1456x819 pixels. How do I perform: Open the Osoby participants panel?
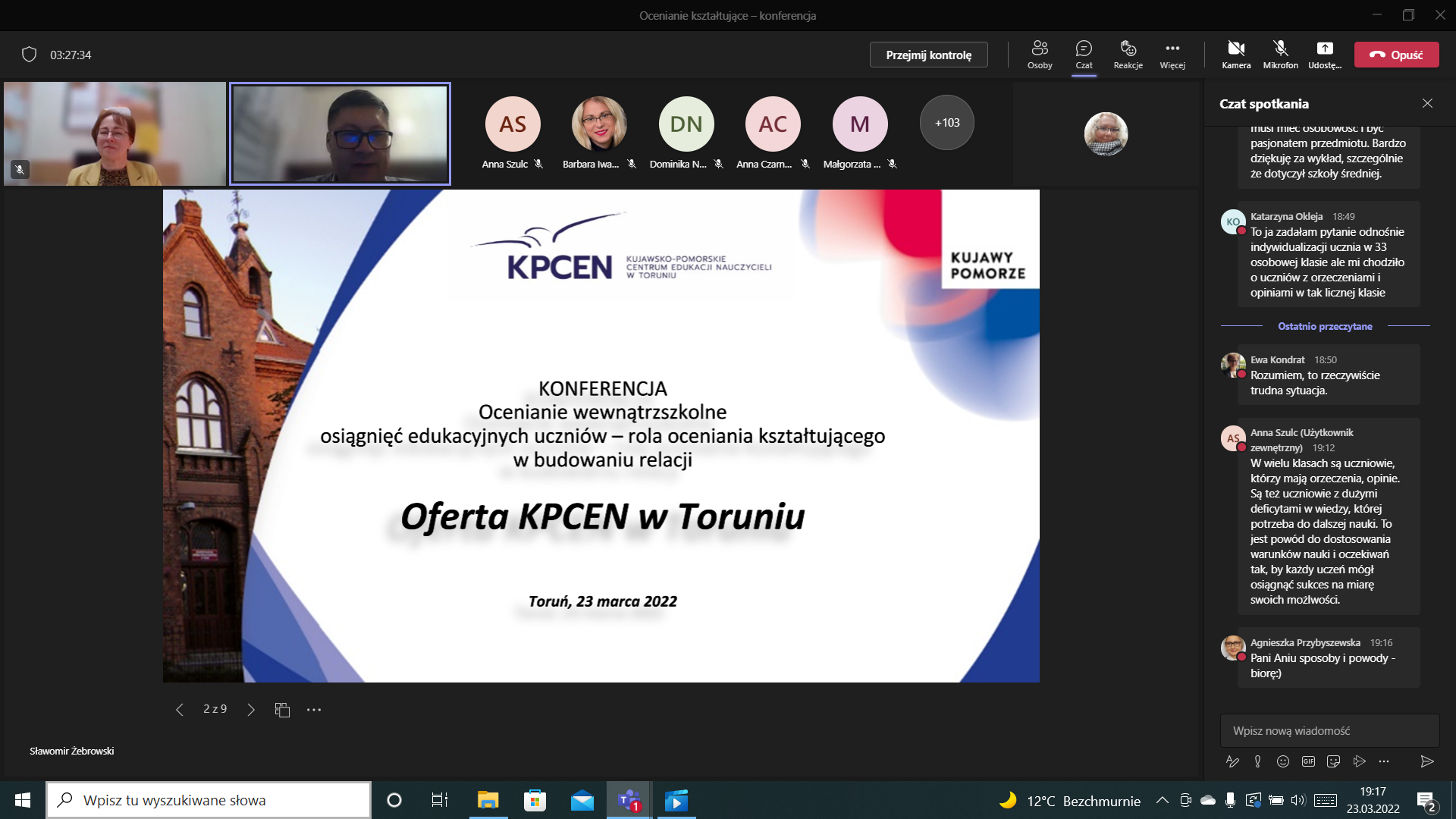coord(1040,55)
